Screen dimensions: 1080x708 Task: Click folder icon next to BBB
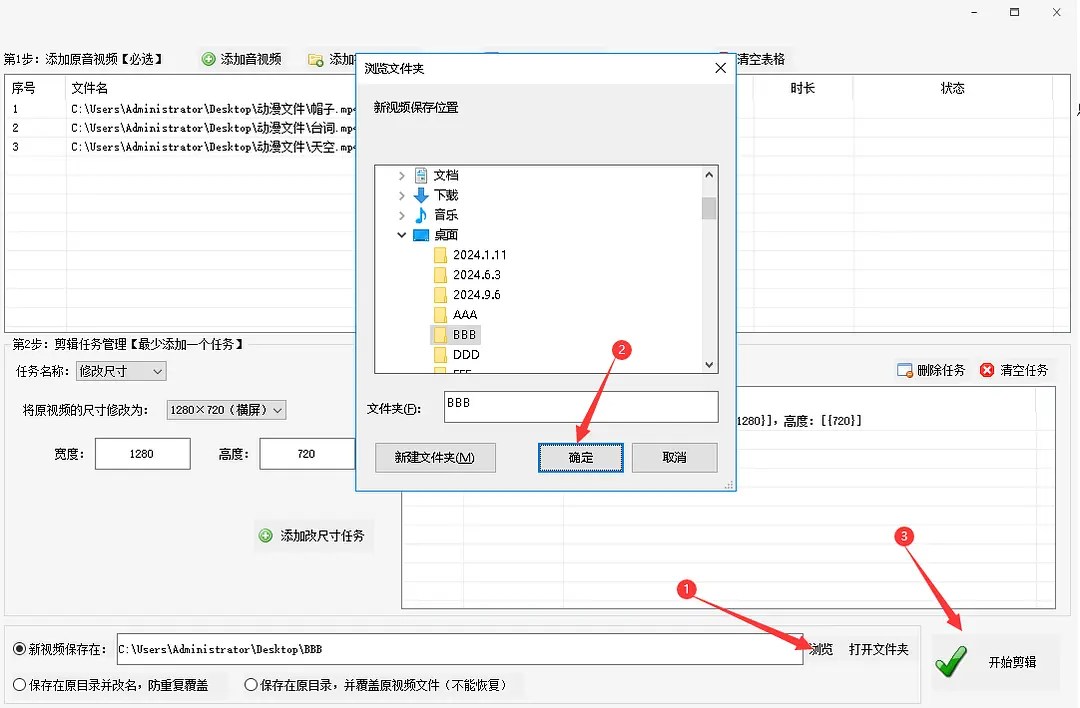[x=440, y=335]
